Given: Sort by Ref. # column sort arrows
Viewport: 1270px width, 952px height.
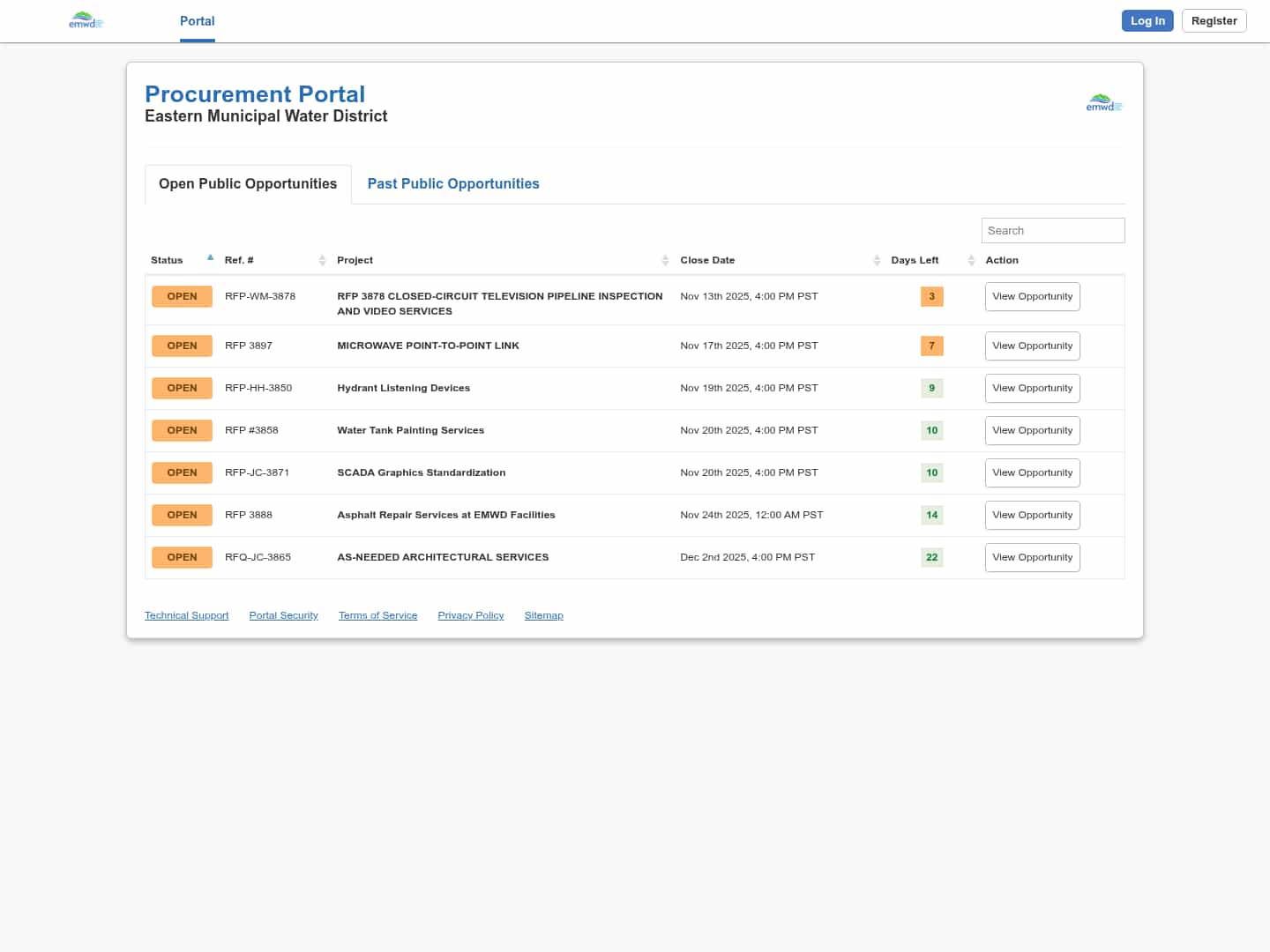Looking at the screenshot, I should 322,260.
